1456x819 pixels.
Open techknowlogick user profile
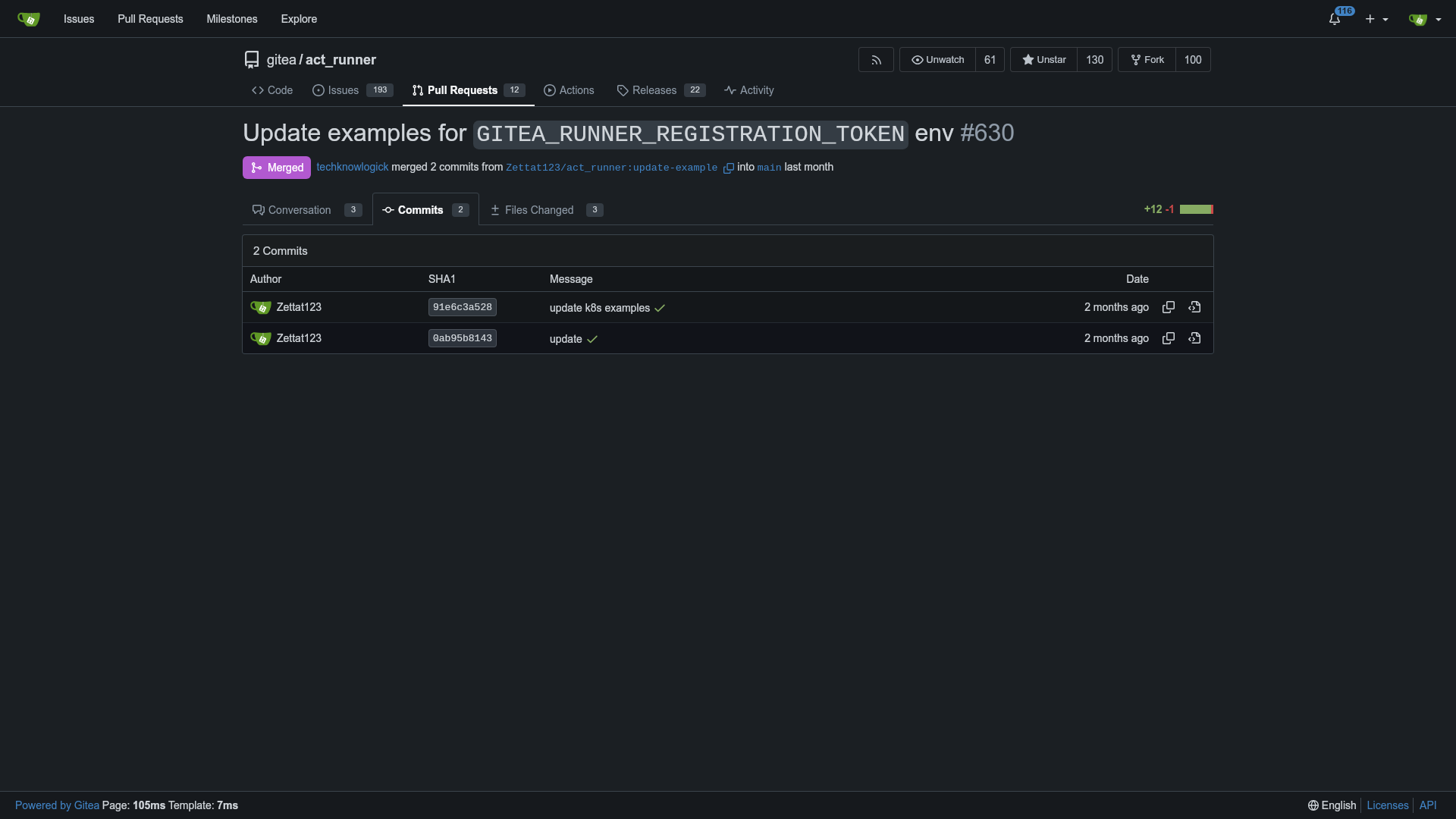pos(353,167)
